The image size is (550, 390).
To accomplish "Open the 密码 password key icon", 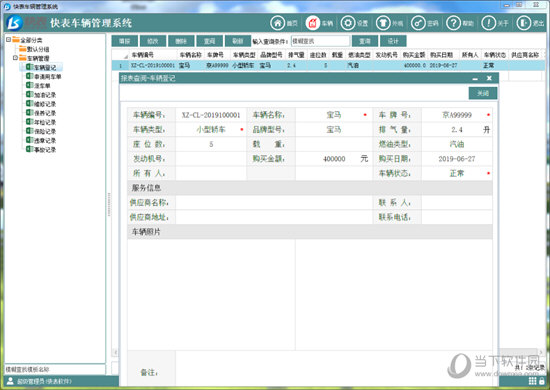I will (418, 23).
